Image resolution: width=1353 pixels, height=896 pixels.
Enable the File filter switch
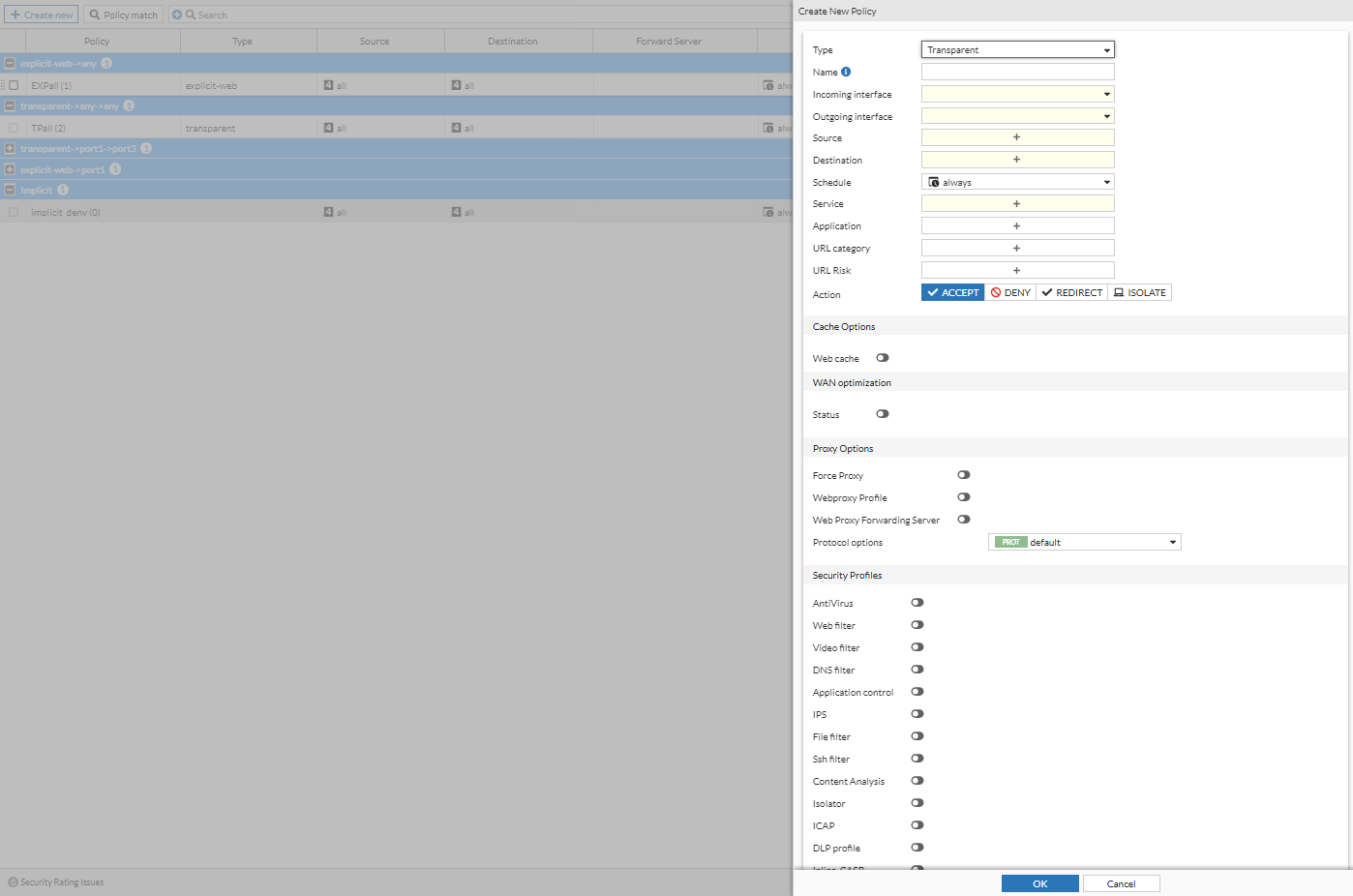(x=917, y=736)
